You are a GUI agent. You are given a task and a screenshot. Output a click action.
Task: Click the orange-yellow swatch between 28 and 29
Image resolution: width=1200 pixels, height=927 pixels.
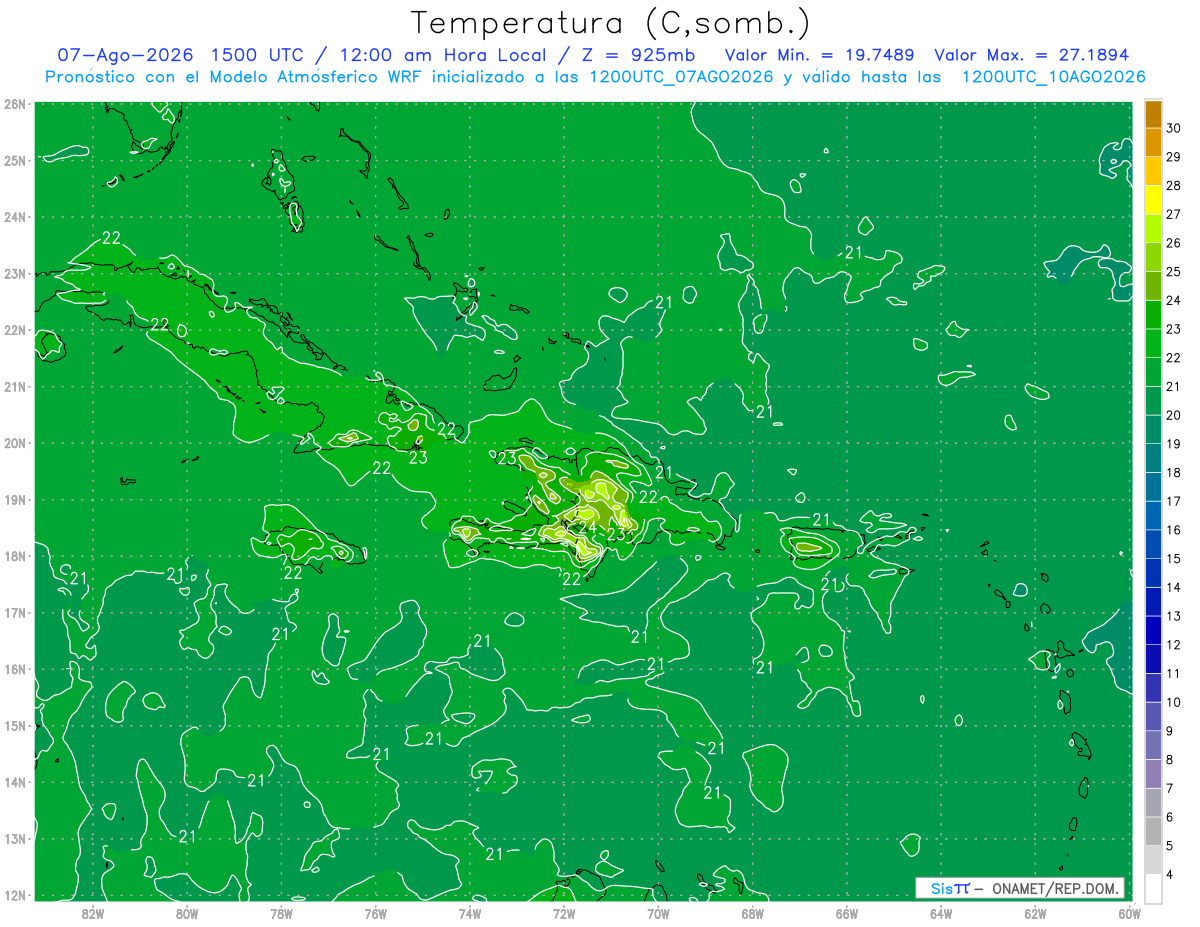coord(1153,171)
